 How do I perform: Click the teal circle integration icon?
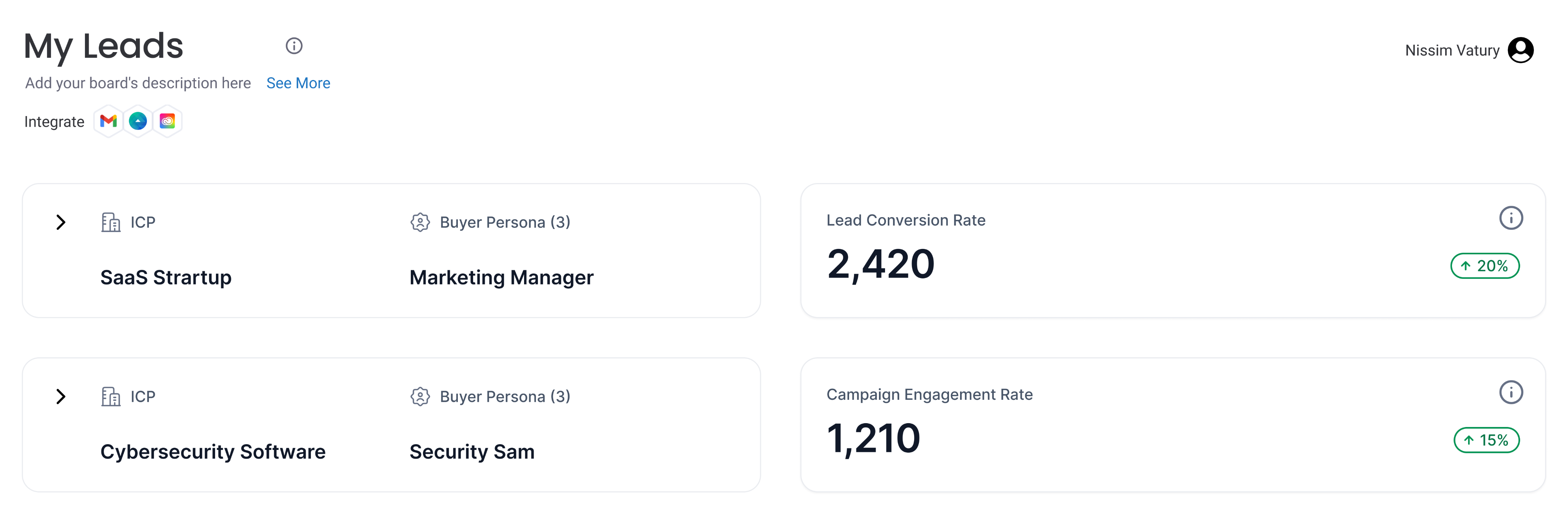(x=138, y=121)
